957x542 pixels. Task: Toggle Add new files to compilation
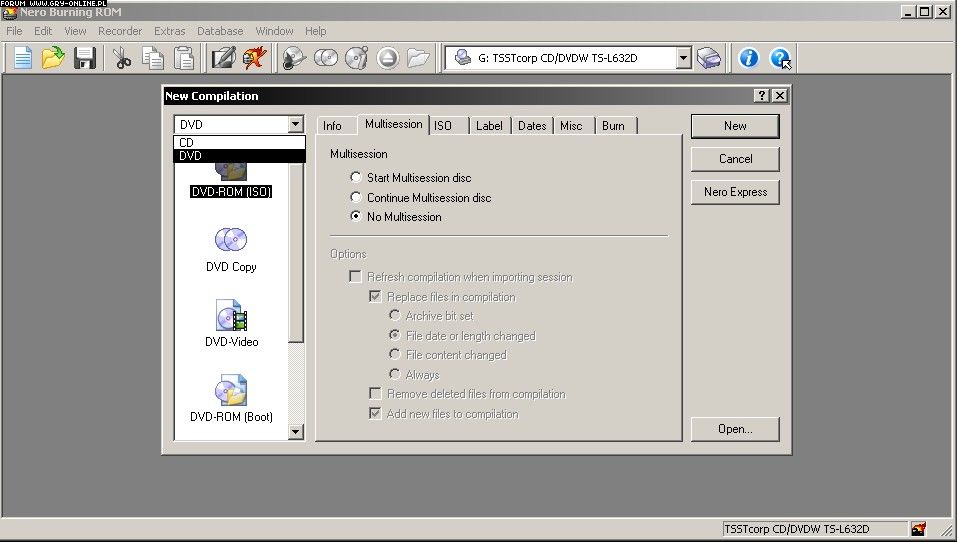pos(444,414)
